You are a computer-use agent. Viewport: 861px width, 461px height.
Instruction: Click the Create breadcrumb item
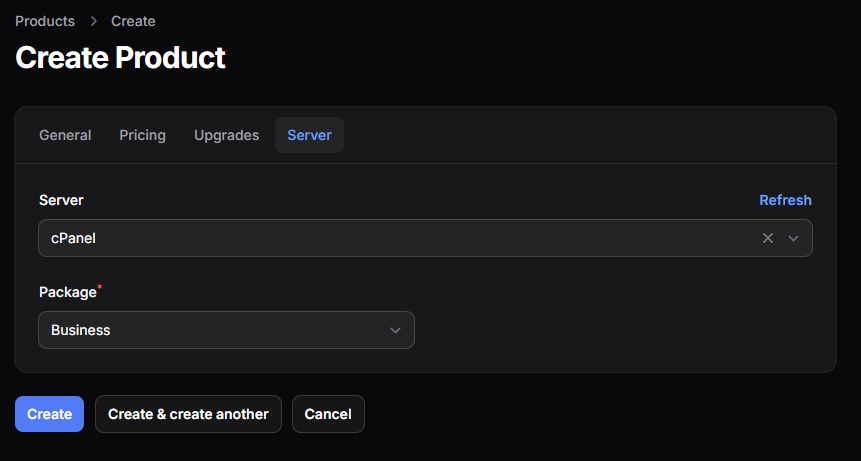(x=133, y=21)
